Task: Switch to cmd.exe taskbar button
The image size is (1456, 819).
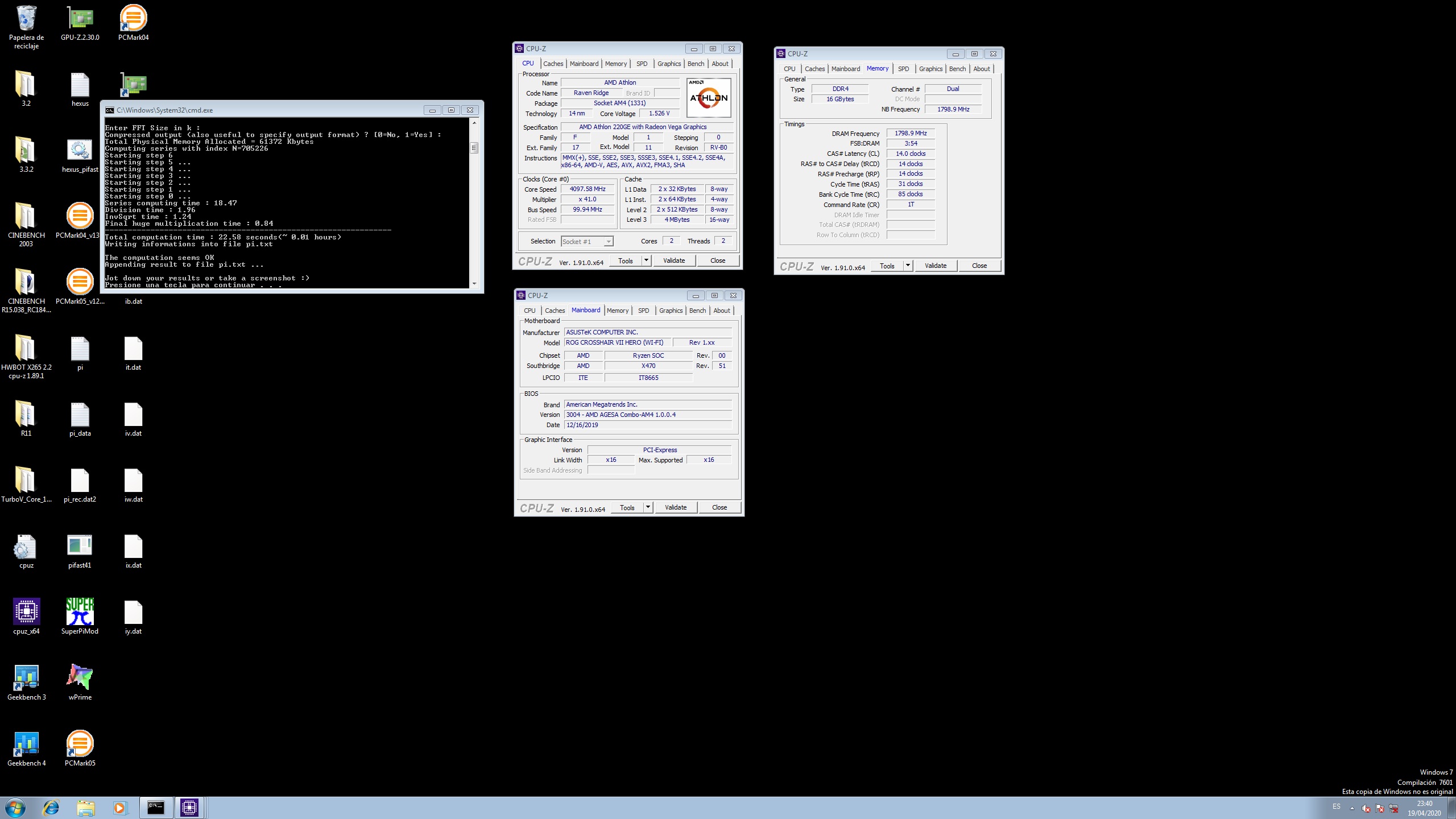Action: 156,808
